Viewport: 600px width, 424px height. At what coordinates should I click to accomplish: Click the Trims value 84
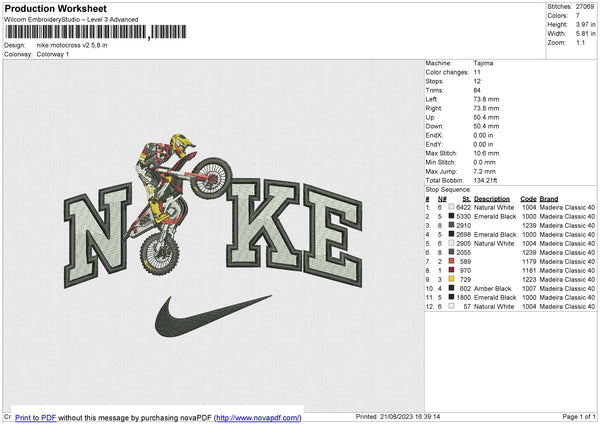(477, 90)
